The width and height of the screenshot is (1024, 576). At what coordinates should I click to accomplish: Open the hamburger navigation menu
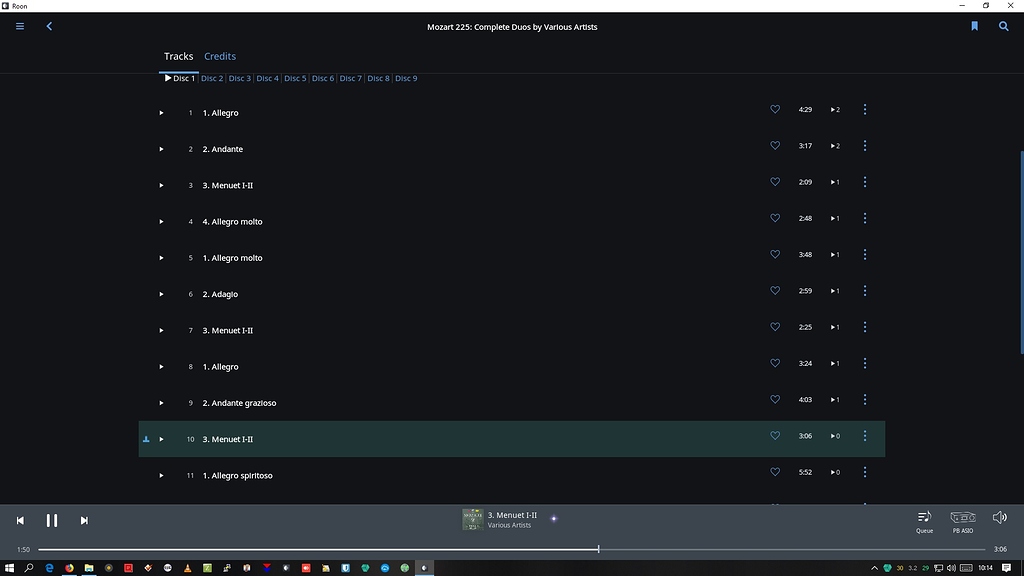[x=19, y=27]
